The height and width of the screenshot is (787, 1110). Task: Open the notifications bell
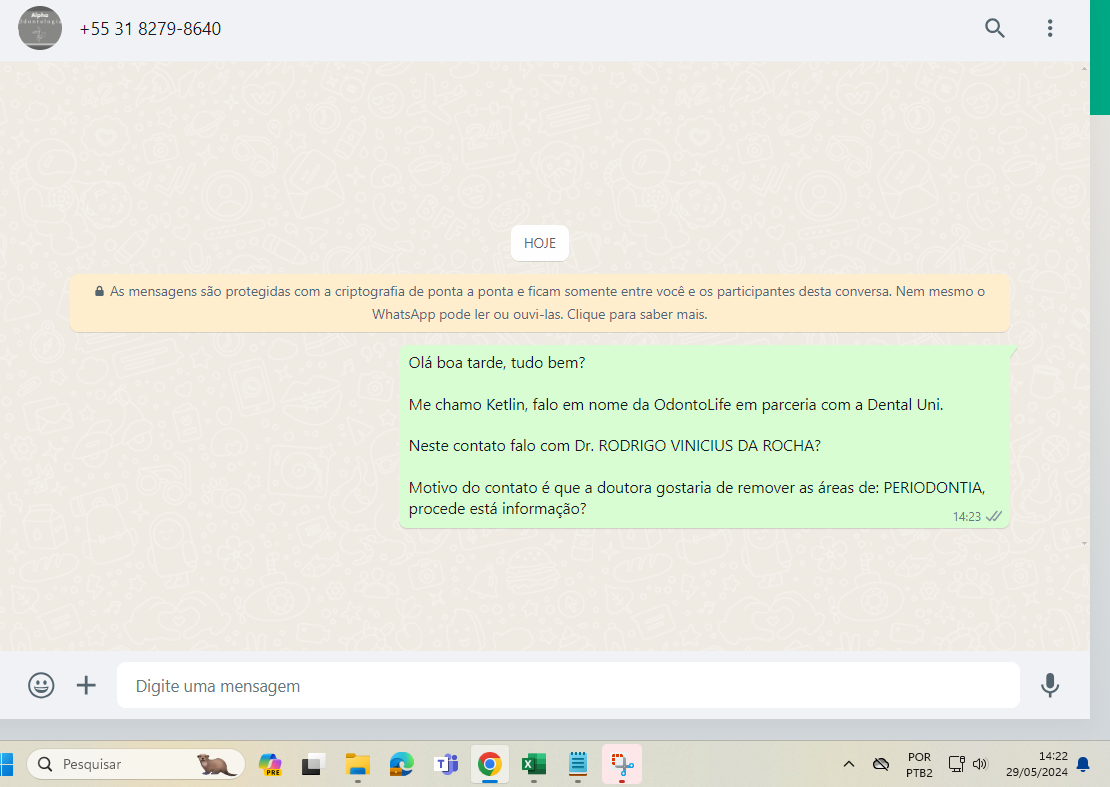coord(1083,764)
